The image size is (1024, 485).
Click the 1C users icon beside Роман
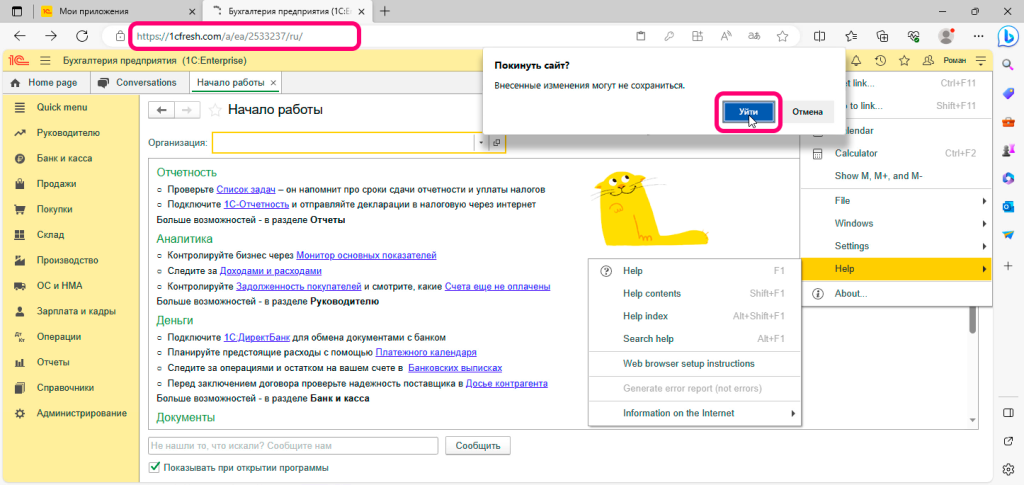(x=927, y=61)
